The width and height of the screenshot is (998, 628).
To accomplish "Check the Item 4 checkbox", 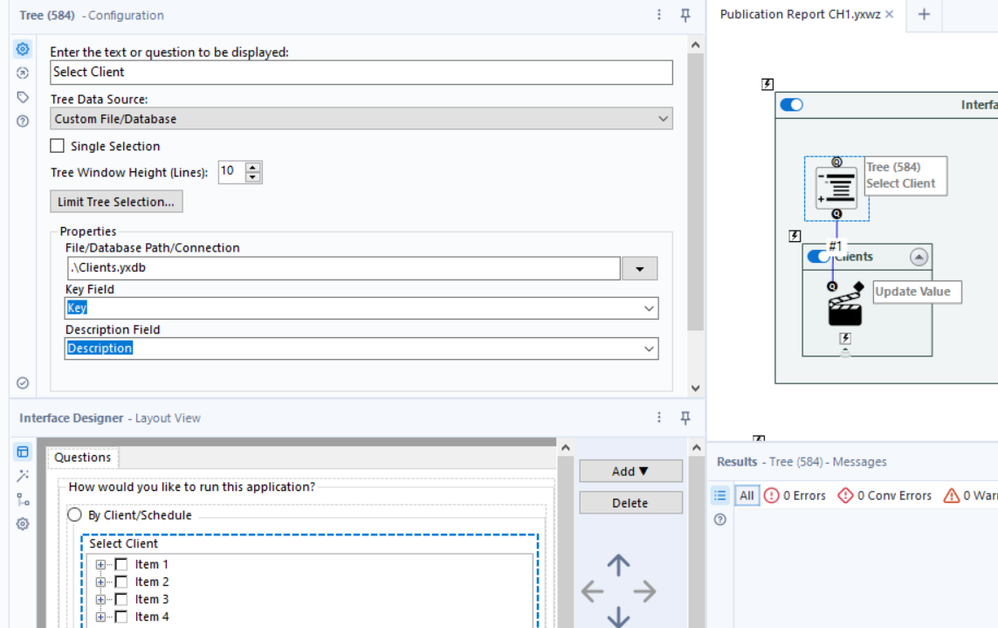I will (121, 617).
